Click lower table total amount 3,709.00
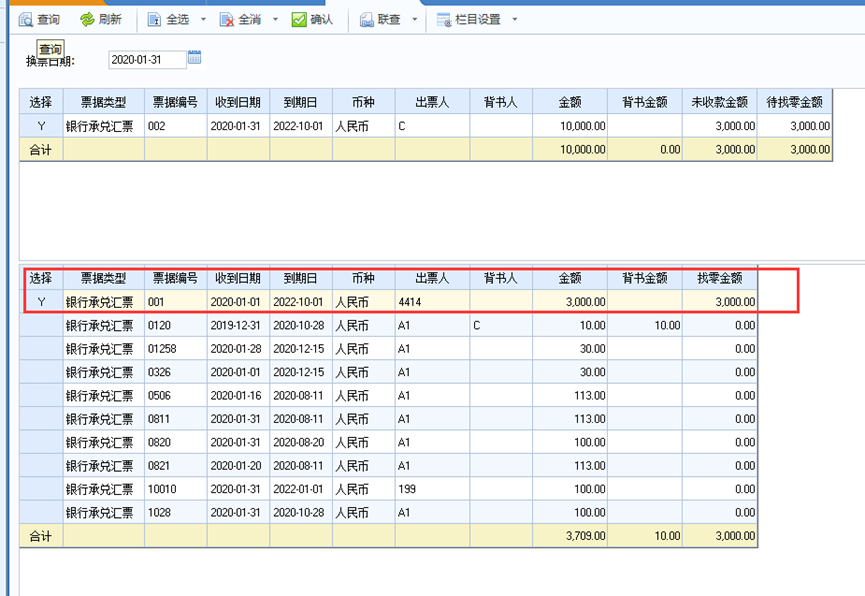 coord(570,536)
